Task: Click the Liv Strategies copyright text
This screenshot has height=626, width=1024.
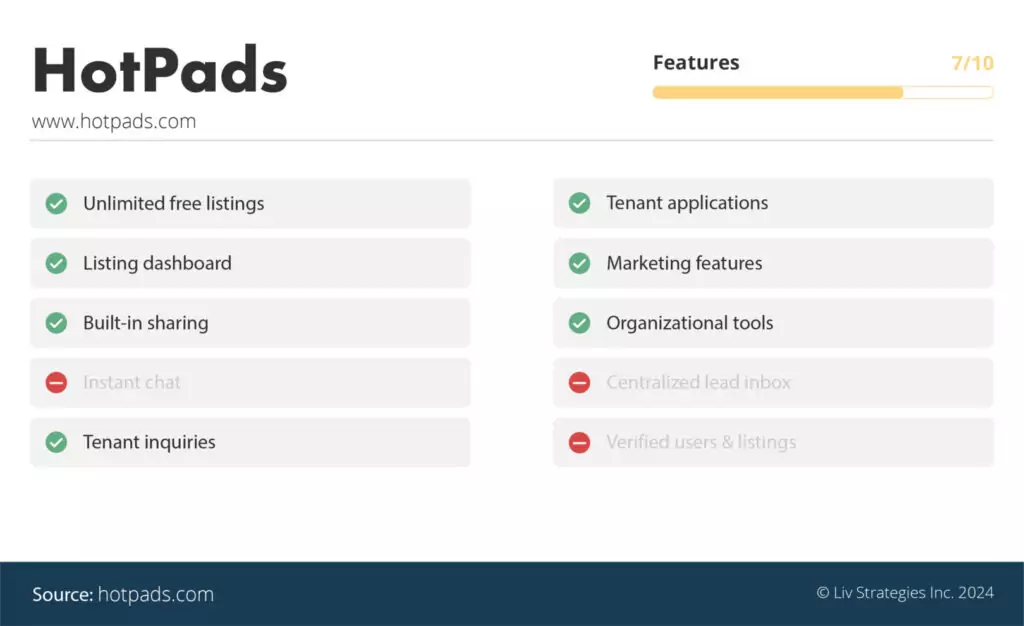Action: (x=904, y=592)
